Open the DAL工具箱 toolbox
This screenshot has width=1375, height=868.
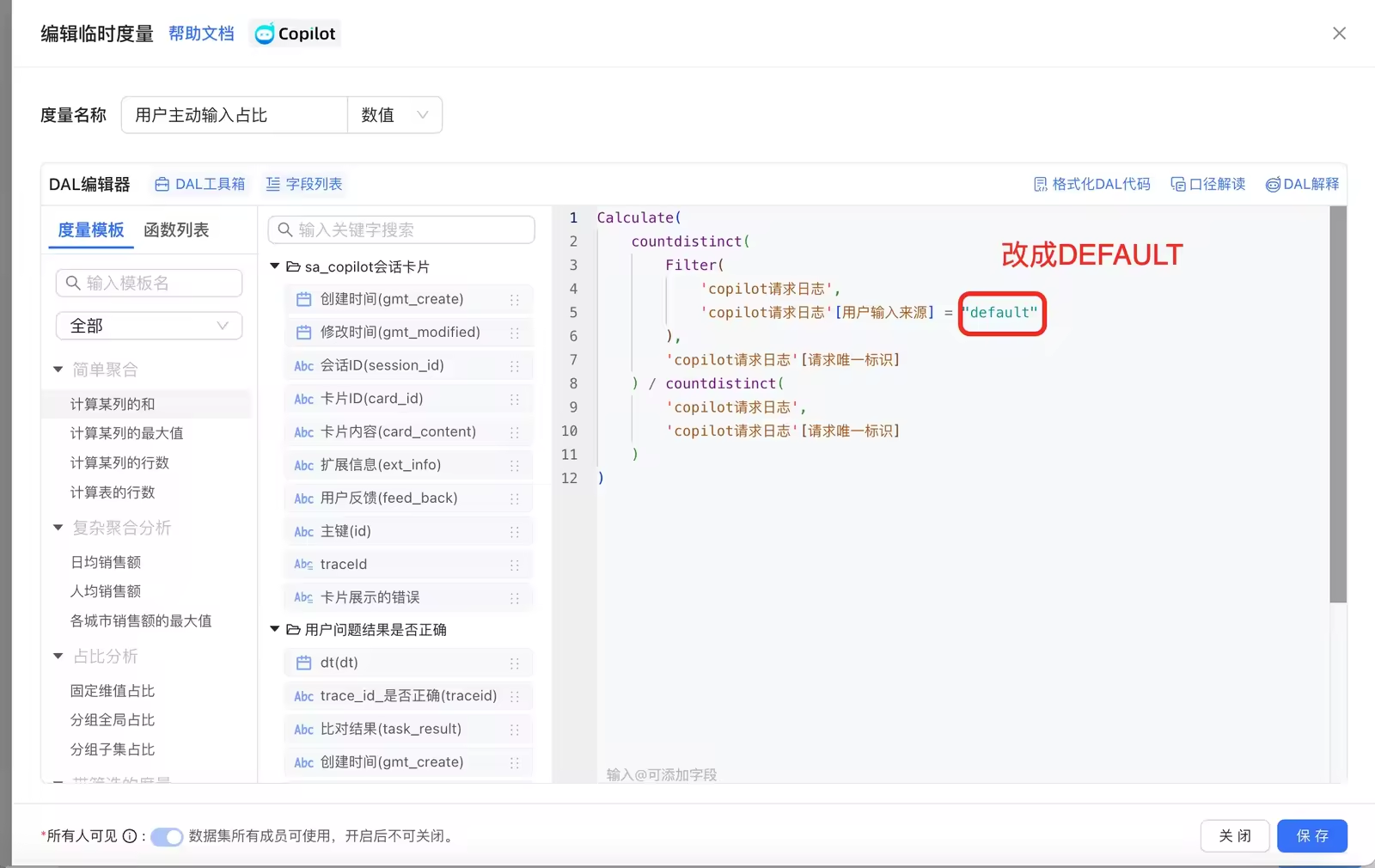tap(200, 184)
